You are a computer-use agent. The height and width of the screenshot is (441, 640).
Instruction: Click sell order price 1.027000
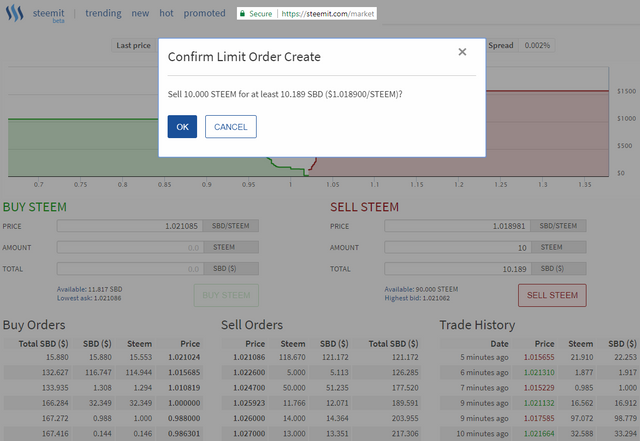(x=249, y=433)
